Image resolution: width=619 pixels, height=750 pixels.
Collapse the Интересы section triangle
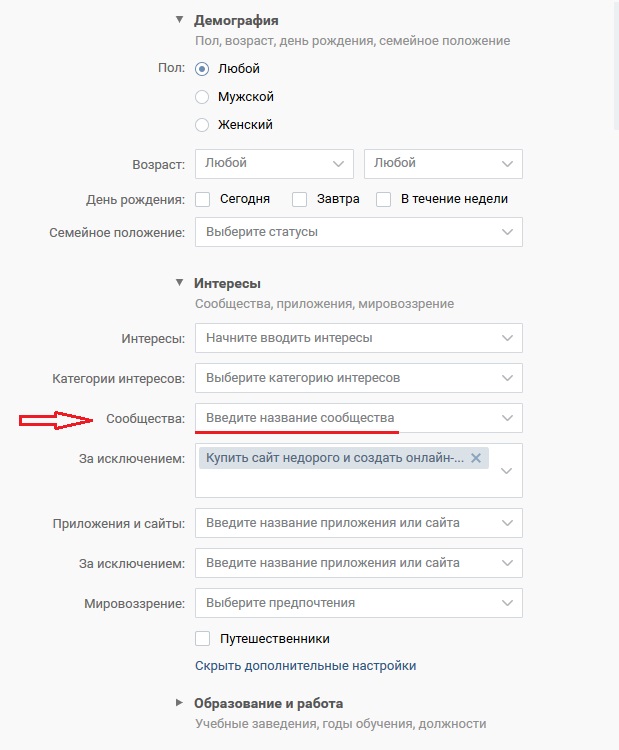tap(179, 282)
